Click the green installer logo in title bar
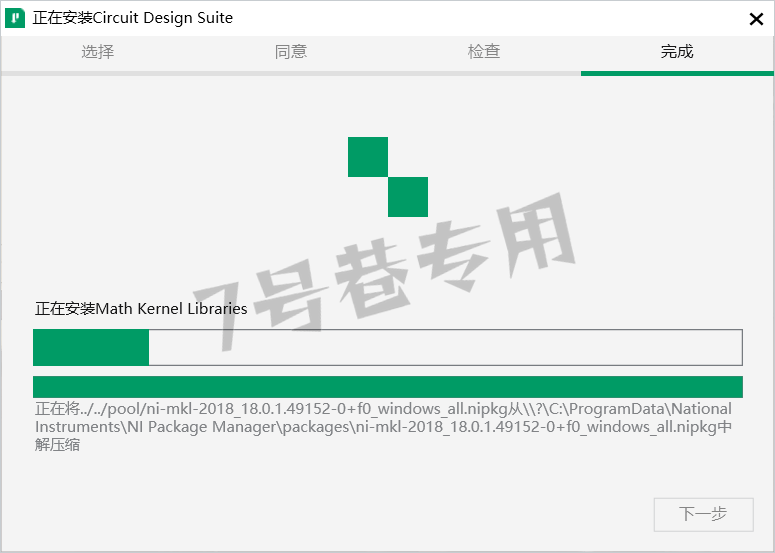The image size is (775, 553). (15, 18)
